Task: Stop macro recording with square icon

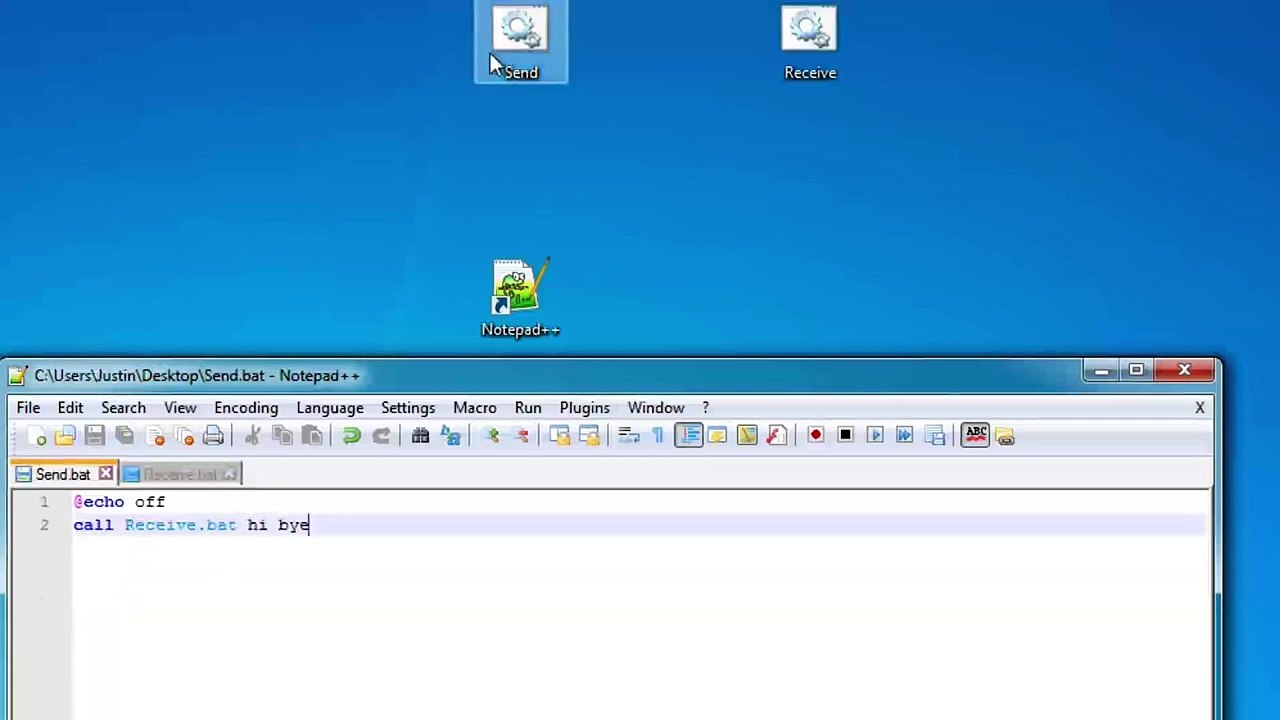Action: point(845,436)
